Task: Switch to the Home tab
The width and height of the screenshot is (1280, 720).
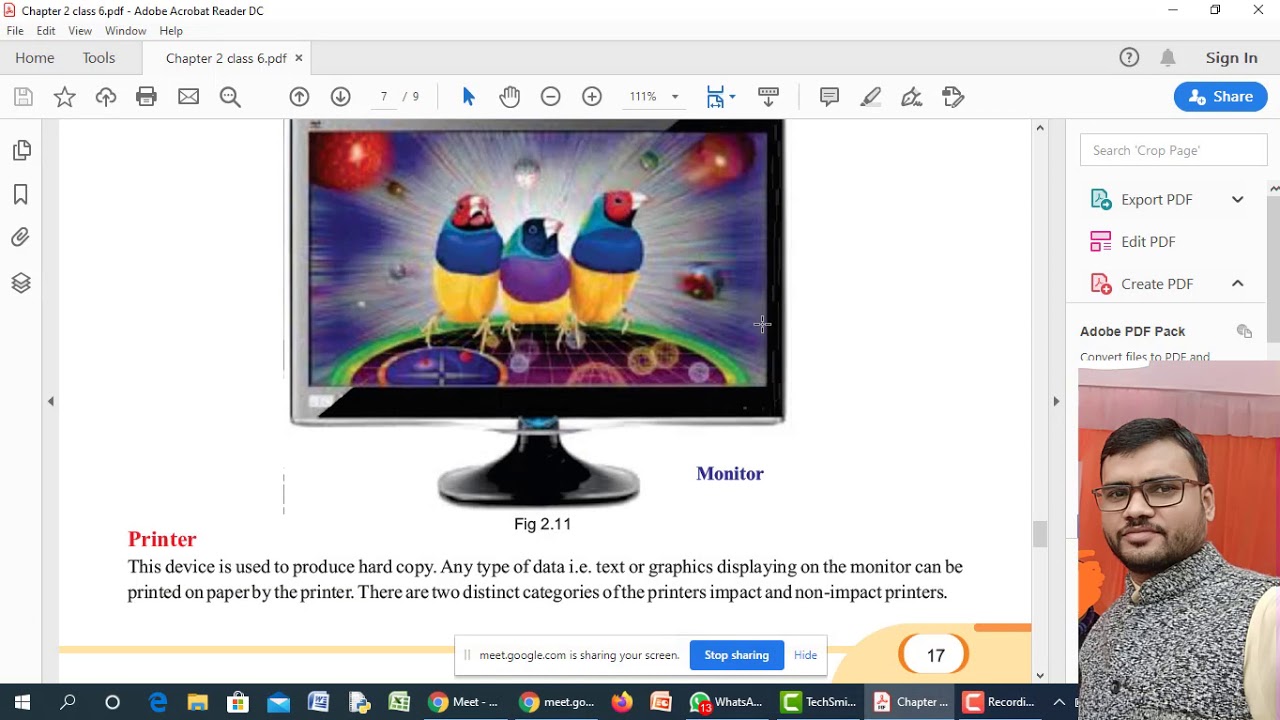Action: (x=35, y=58)
